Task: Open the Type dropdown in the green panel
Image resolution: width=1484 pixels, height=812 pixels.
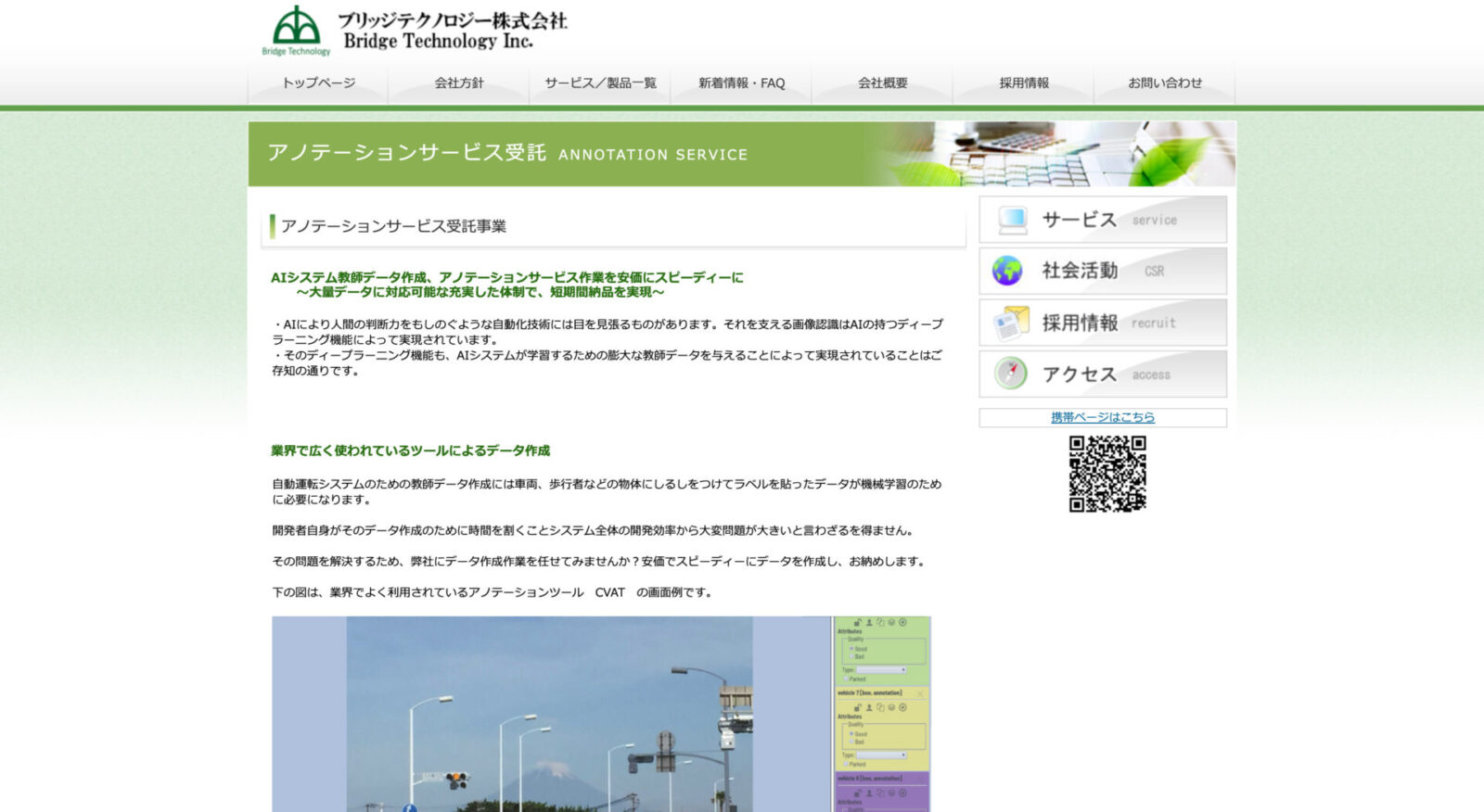Action: [x=881, y=669]
